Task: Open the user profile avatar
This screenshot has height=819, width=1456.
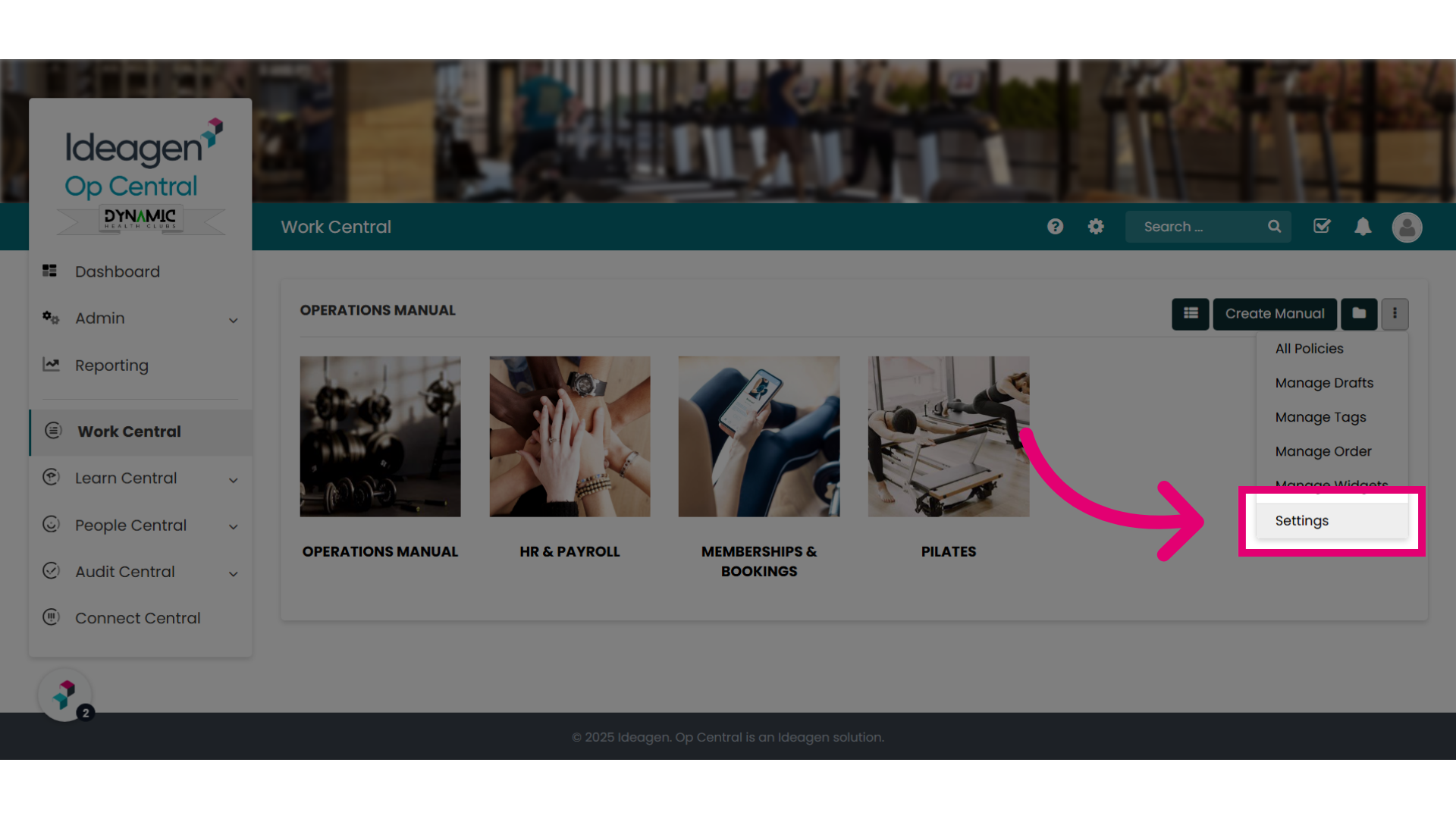Action: 1407,227
